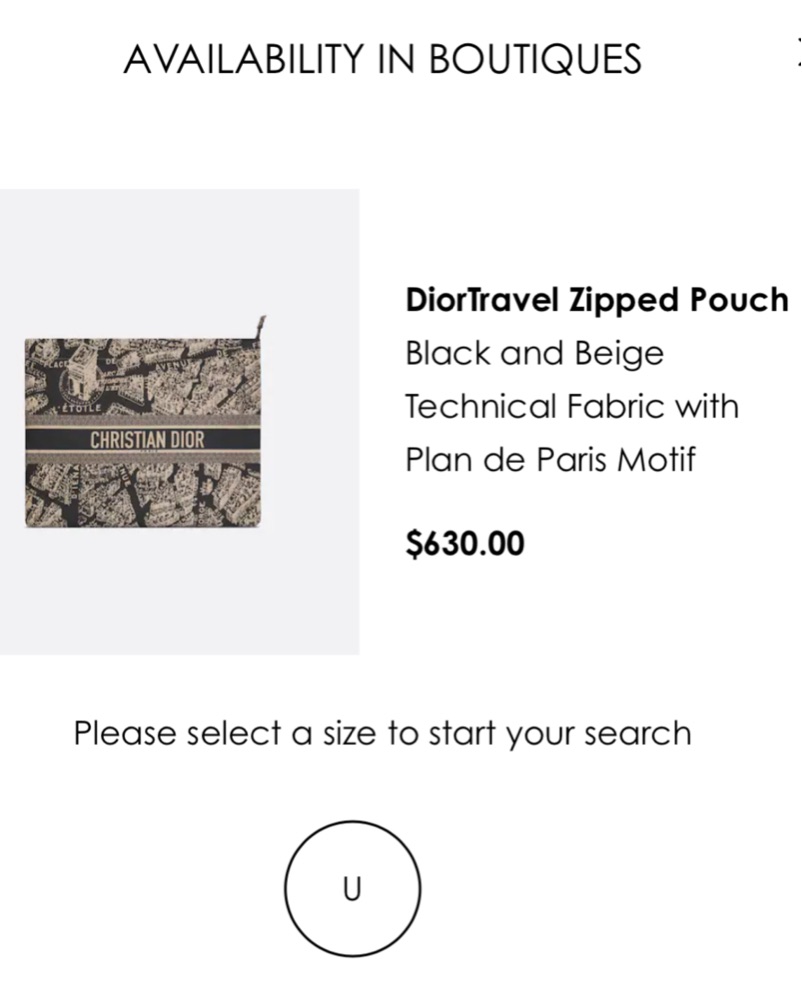Click the DiorTravel Zipped Pouch title

596,299
